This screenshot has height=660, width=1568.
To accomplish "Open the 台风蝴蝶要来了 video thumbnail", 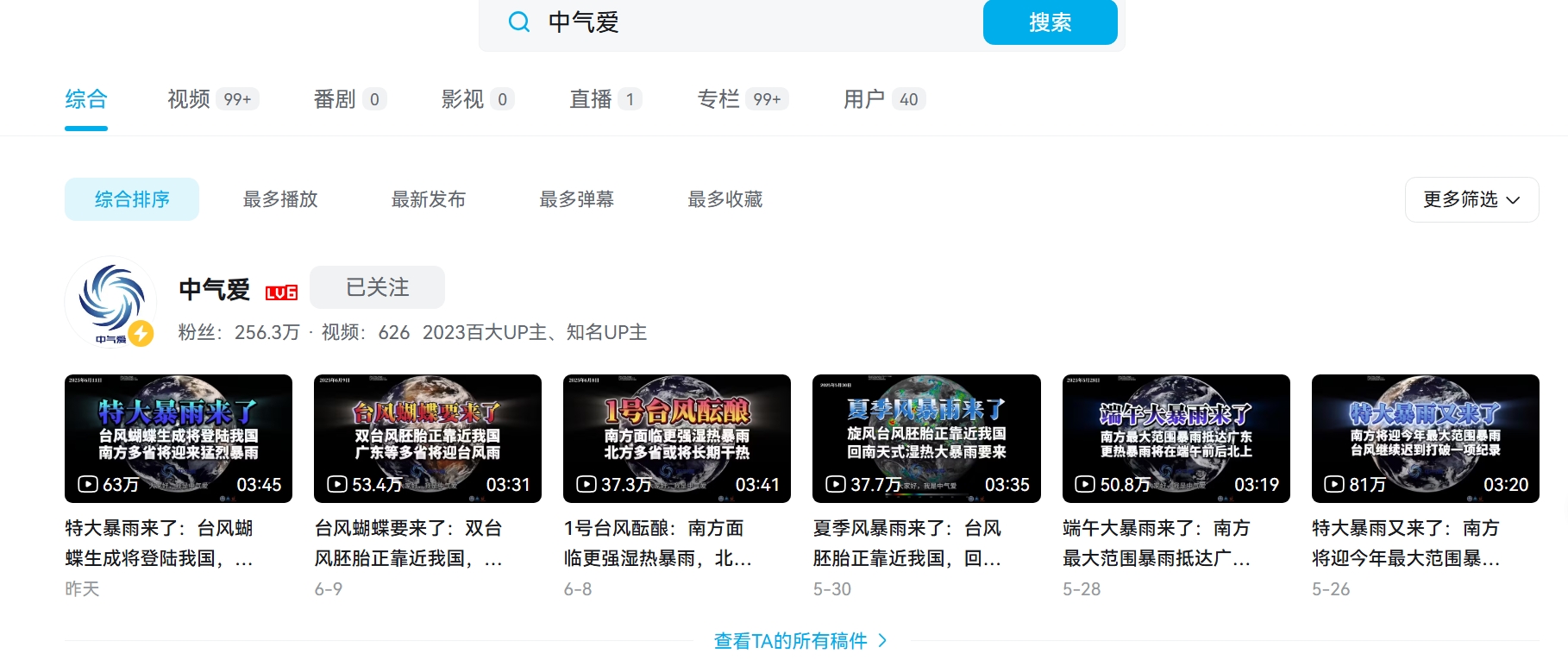I will pyautogui.click(x=428, y=438).
